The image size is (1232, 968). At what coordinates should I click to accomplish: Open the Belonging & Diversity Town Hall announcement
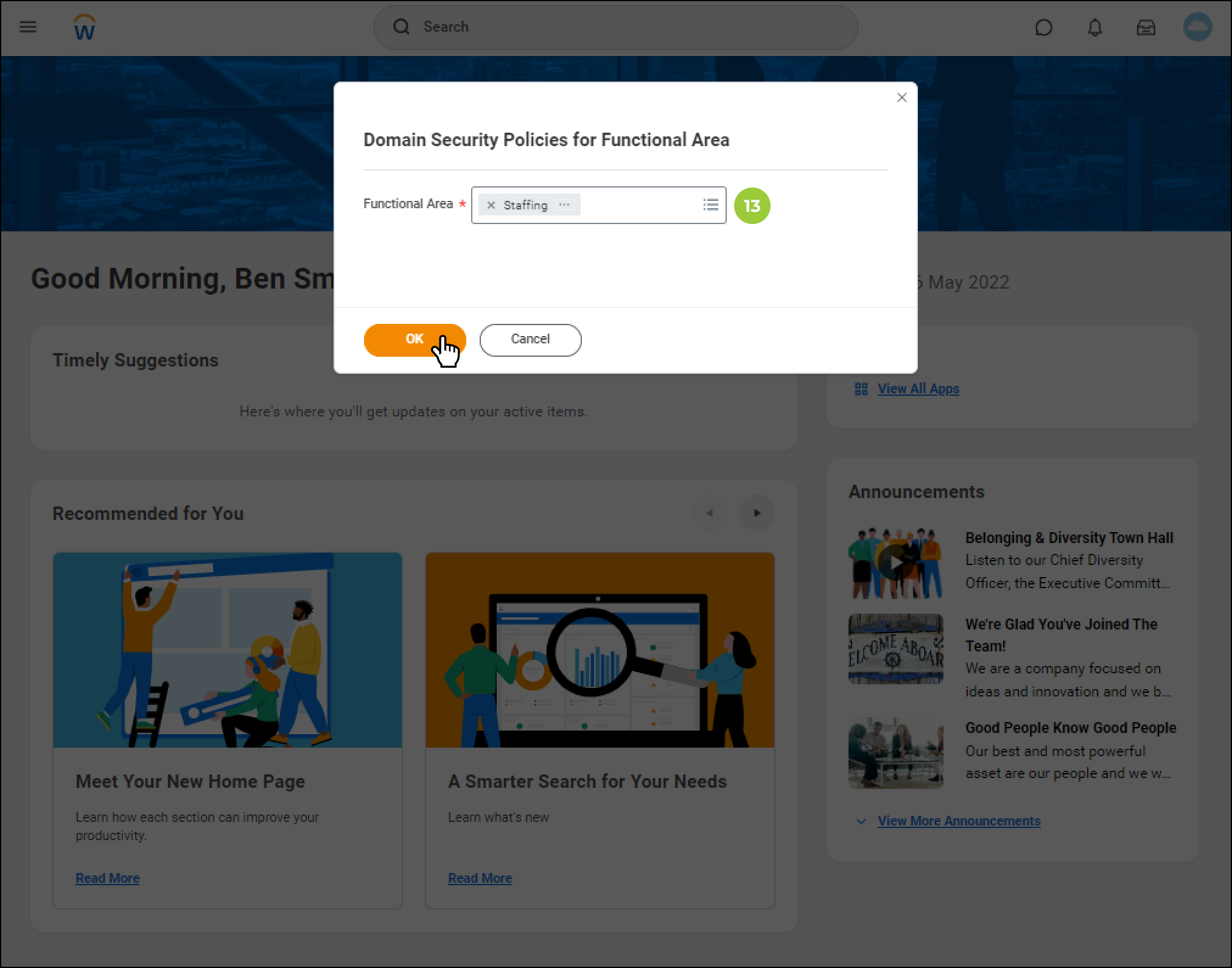point(1069,538)
